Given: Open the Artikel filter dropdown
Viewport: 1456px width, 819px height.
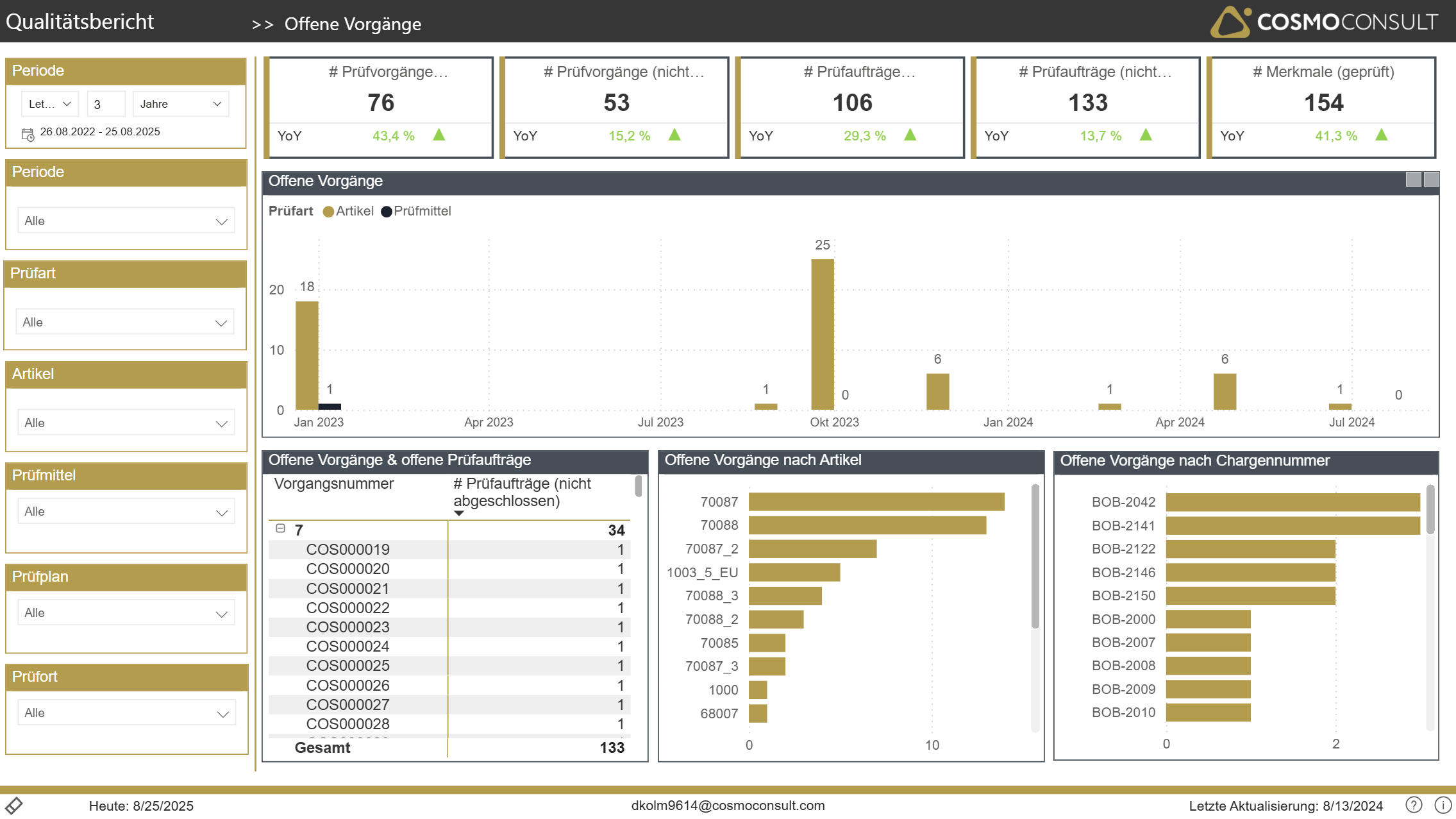Looking at the screenshot, I should pyautogui.click(x=126, y=423).
